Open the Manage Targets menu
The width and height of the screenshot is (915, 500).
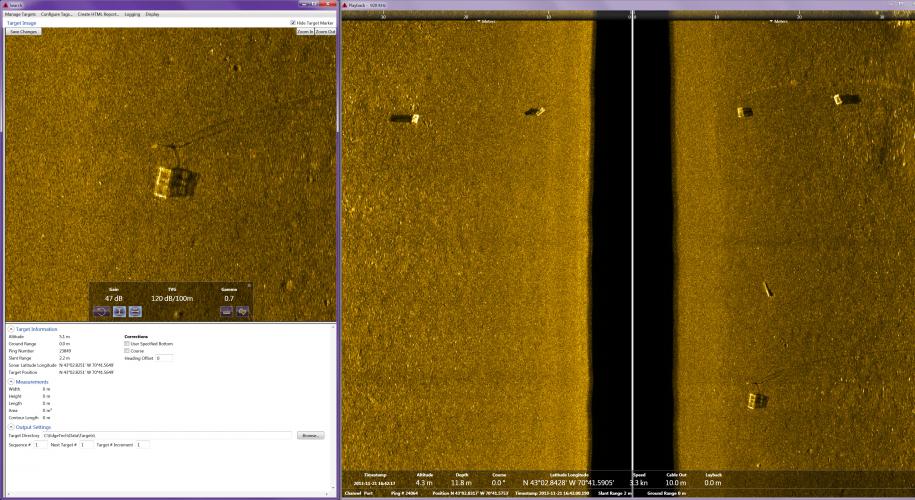pos(20,15)
